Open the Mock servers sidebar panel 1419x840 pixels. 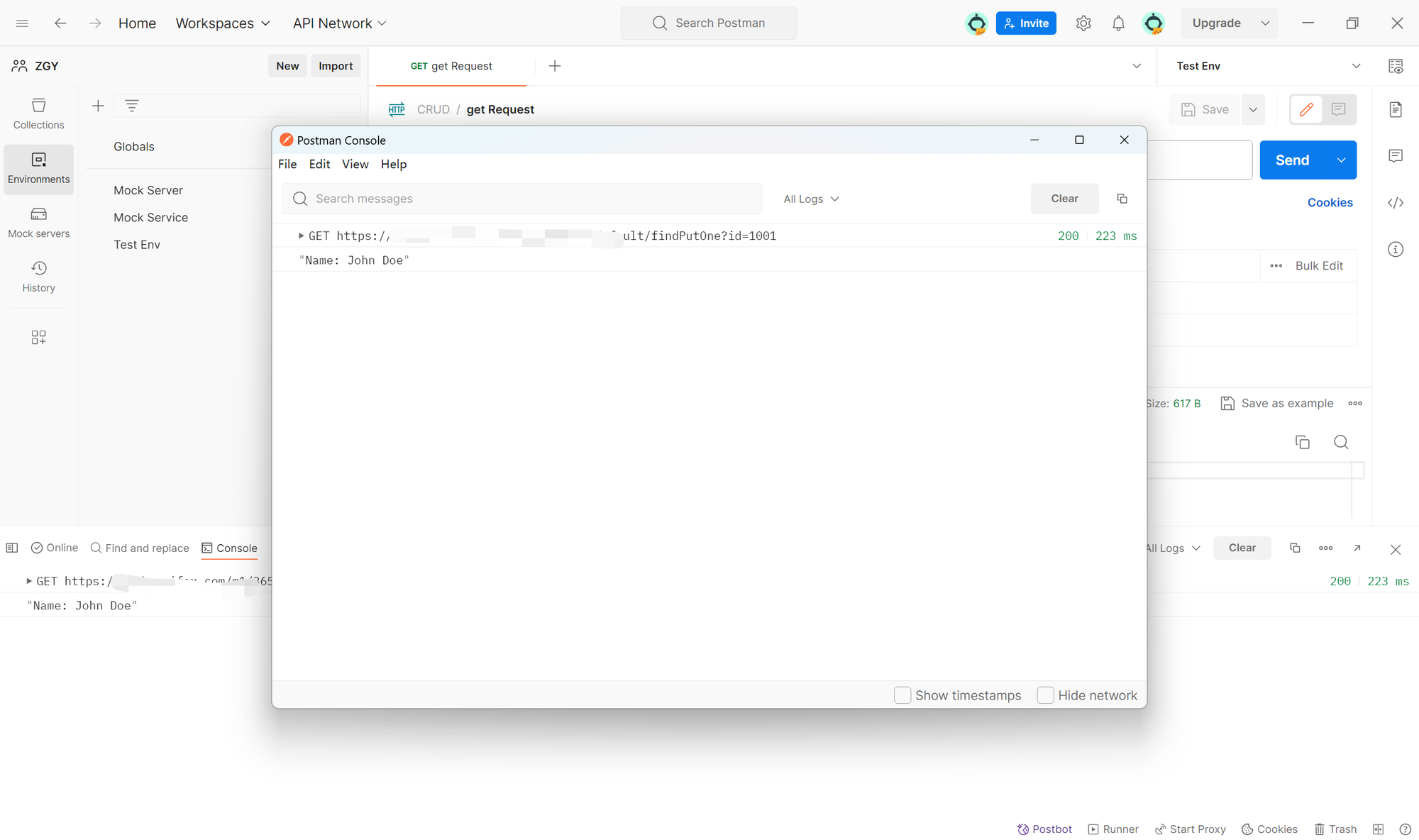pos(38,223)
